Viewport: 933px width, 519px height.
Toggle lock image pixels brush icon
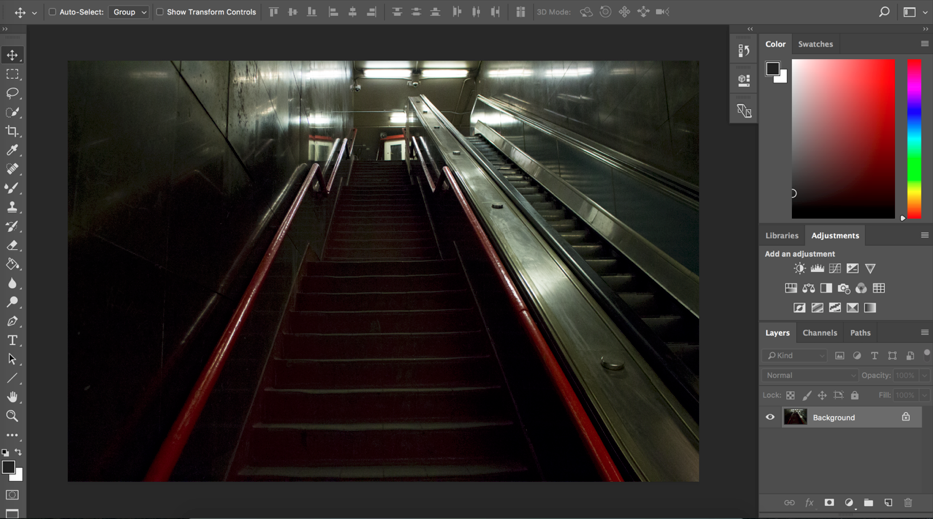(807, 395)
